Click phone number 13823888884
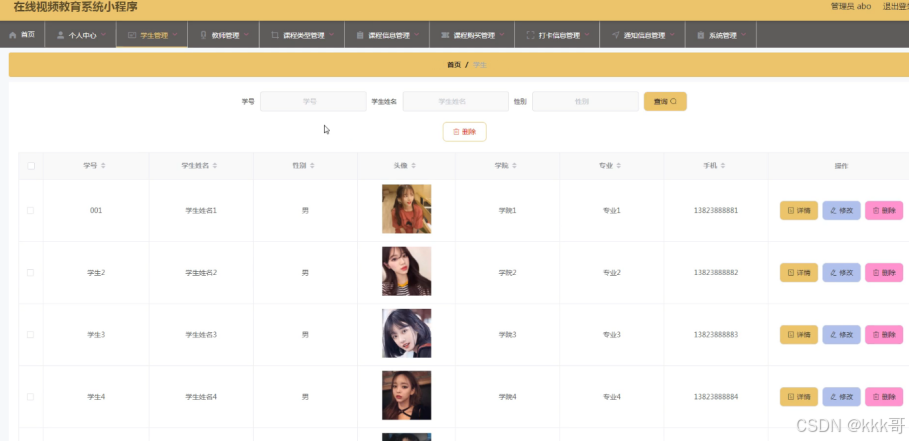 tap(716, 396)
